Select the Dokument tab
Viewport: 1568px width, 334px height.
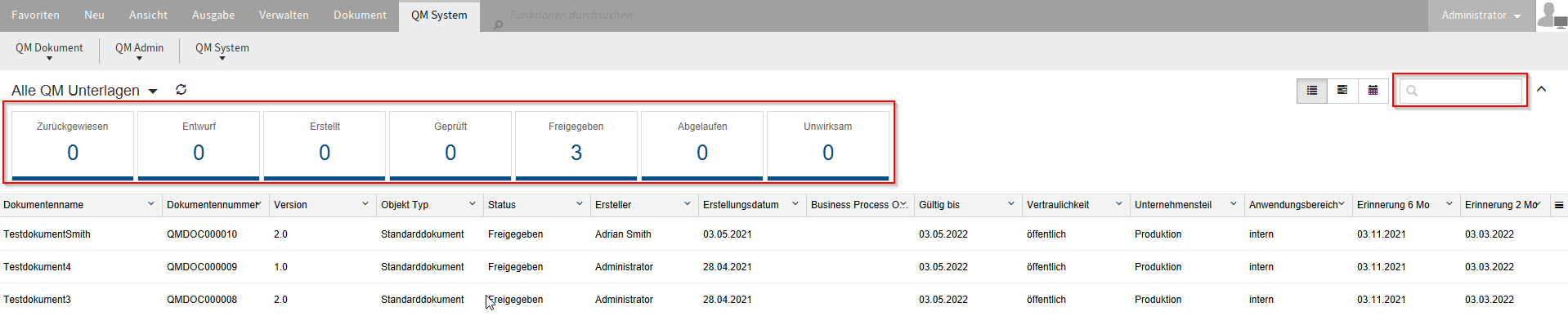click(x=360, y=16)
